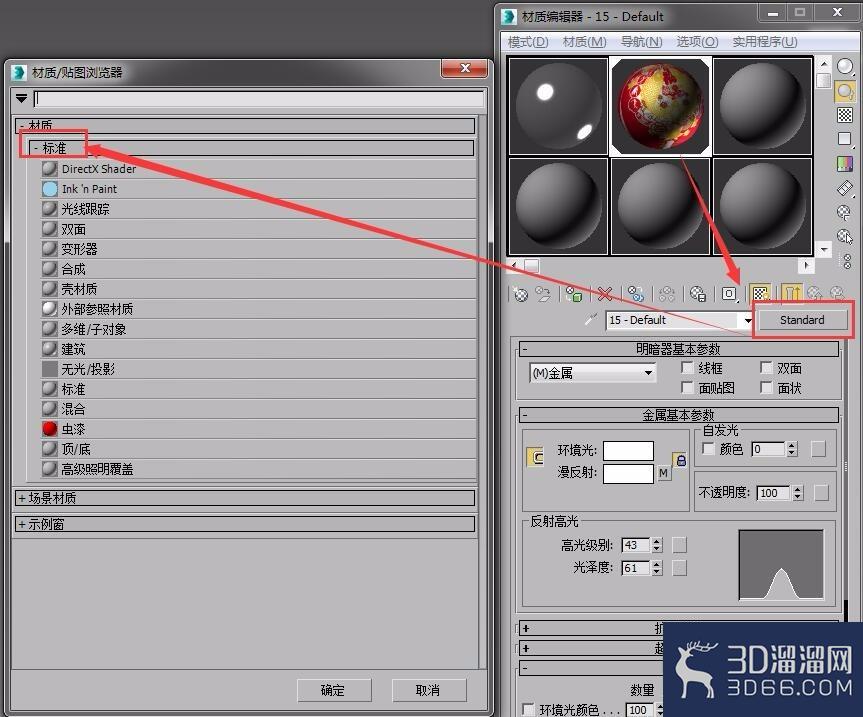
Task: Click the 确定 button
Action: coord(334,690)
